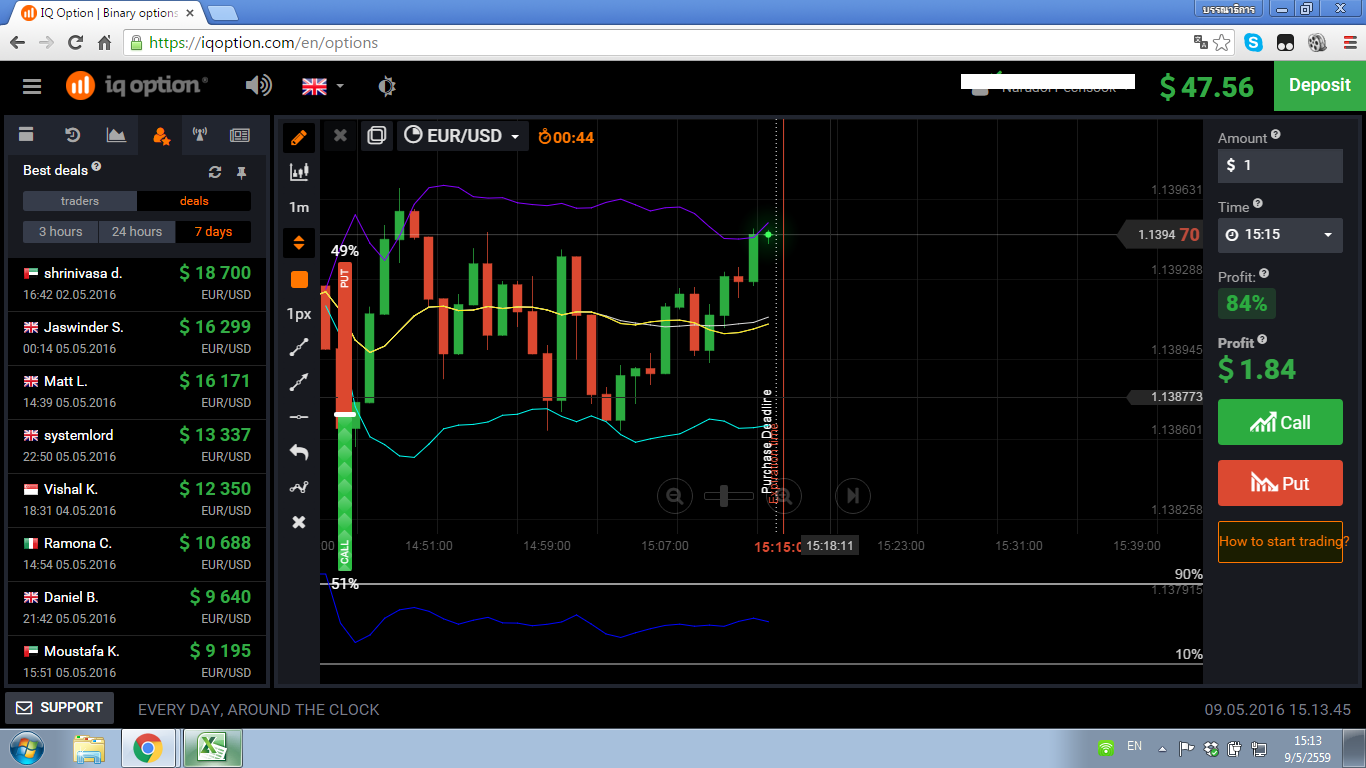Viewport: 1366px width, 768px height.
Task: Open the hamburger main menu
Action: click(32, 86)
